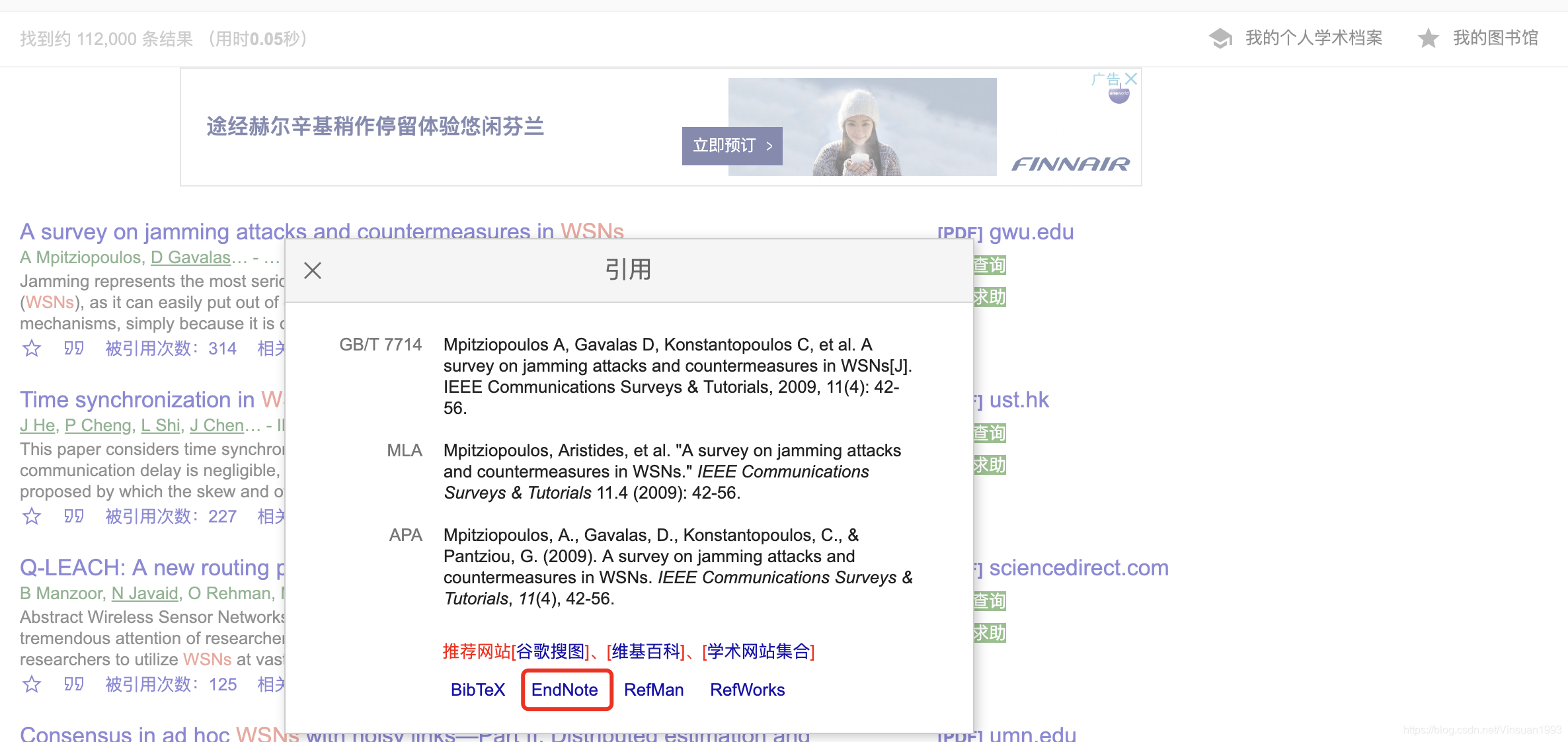Viewport: 1568px width, 742px height.
Task: Click the star icon beside 我的图书馆
Action: click(x=1429, y=38)
